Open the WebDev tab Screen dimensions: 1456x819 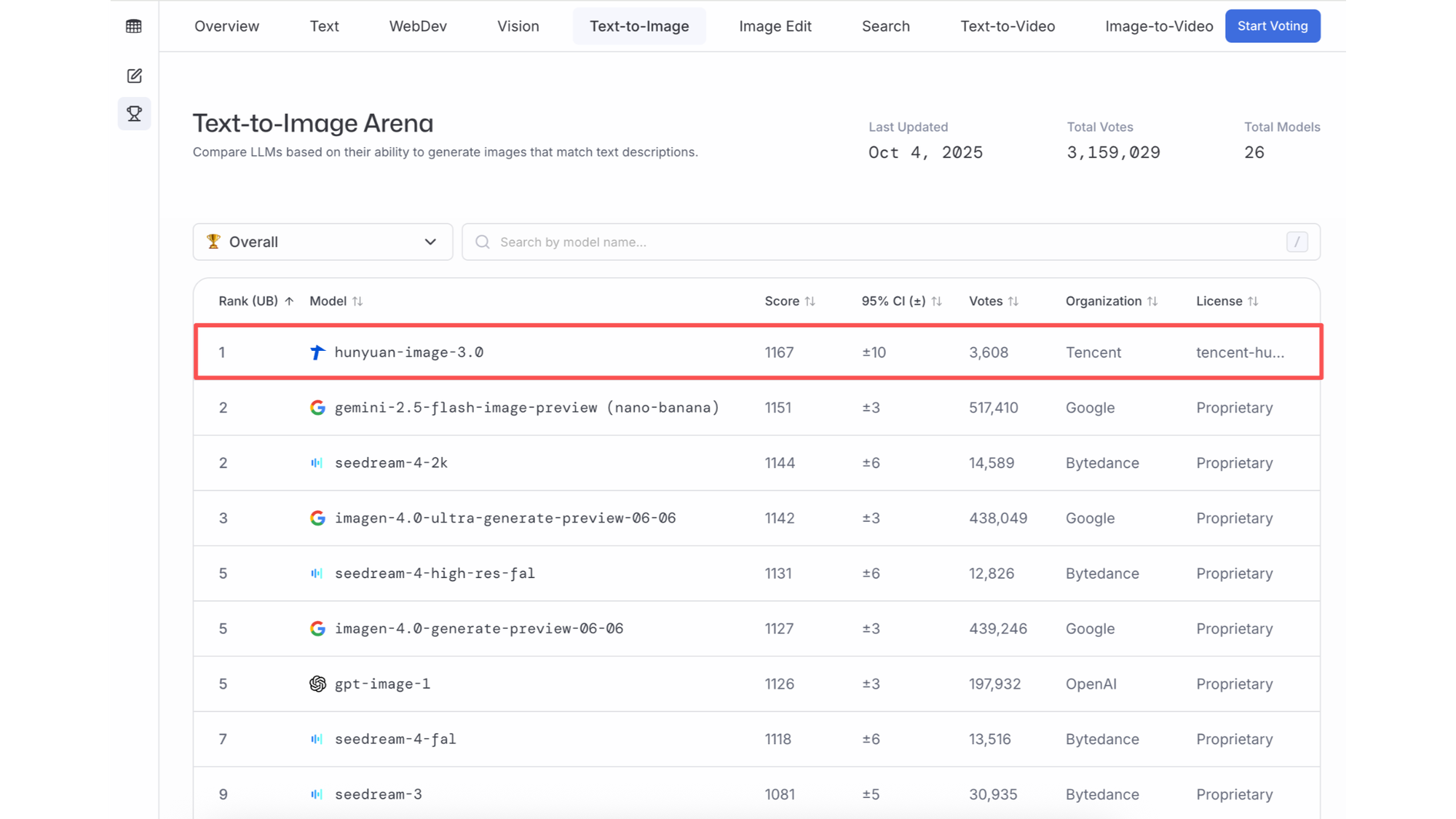[418, 26]
